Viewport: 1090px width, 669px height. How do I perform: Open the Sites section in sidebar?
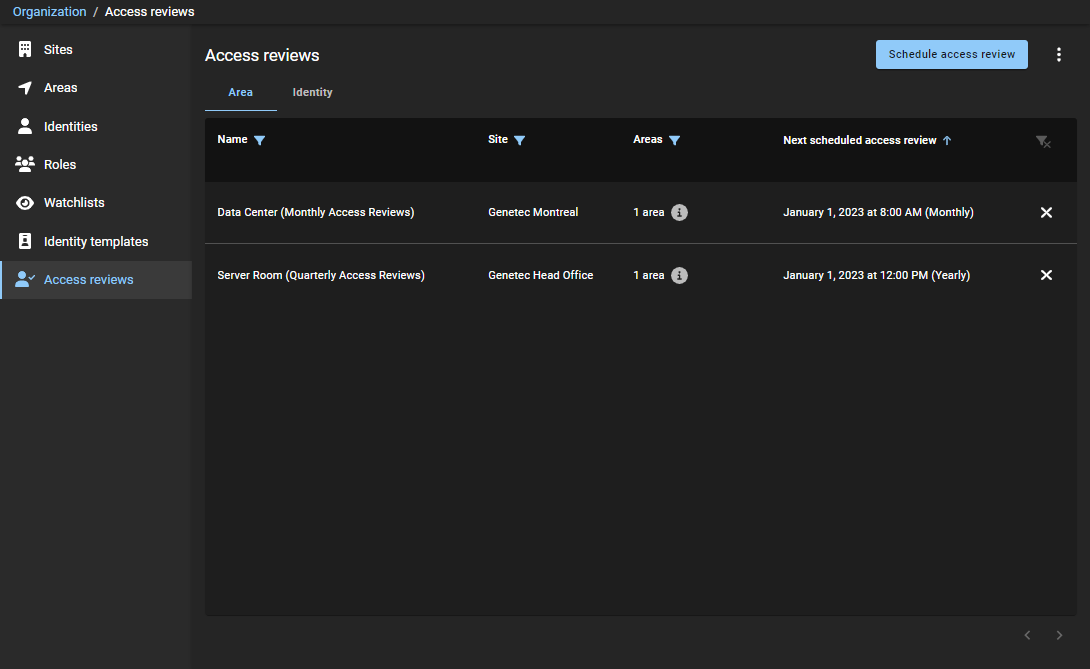pyautogui.click(x=58, y=50)
